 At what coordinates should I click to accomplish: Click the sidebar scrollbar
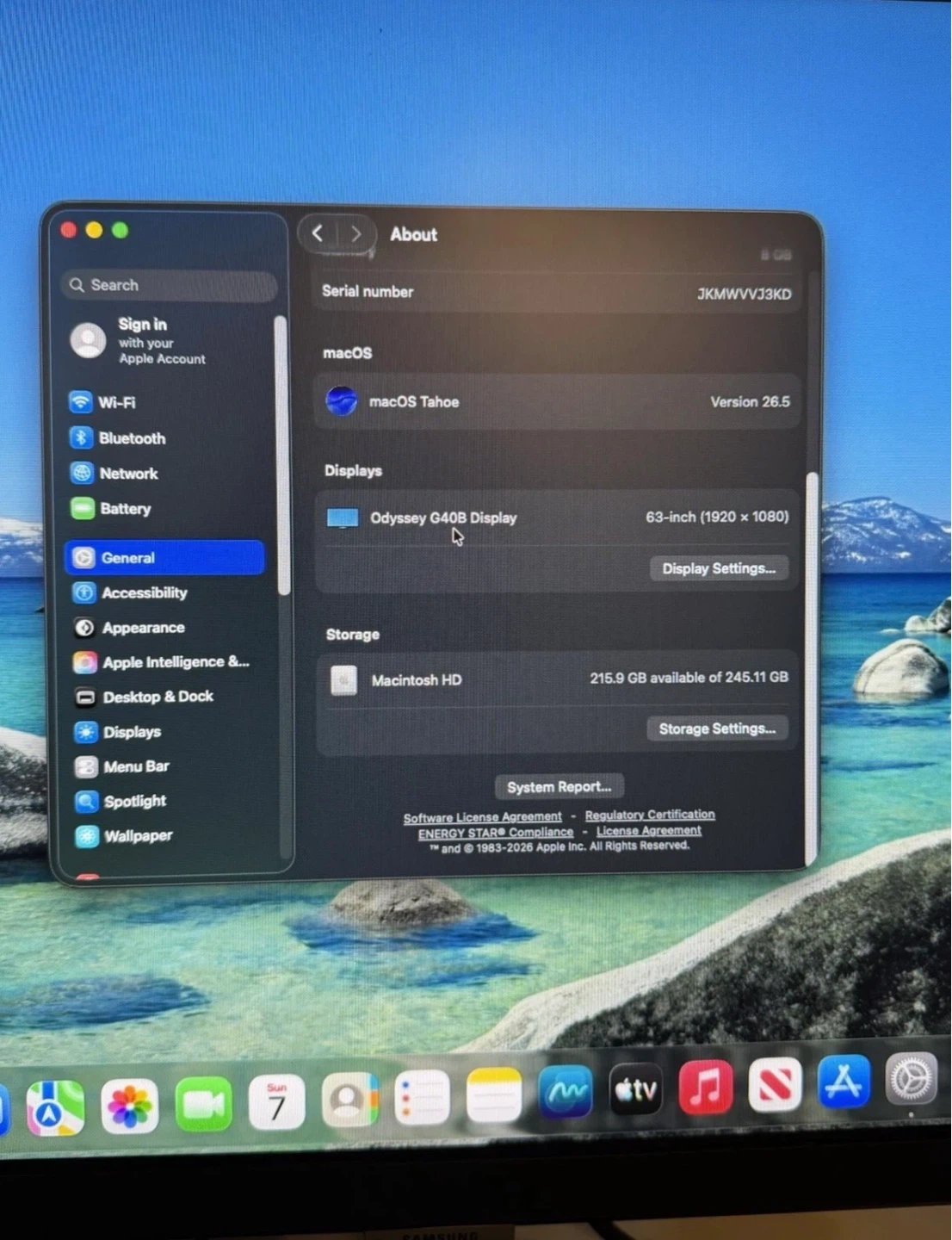click(x=282, y=455)
